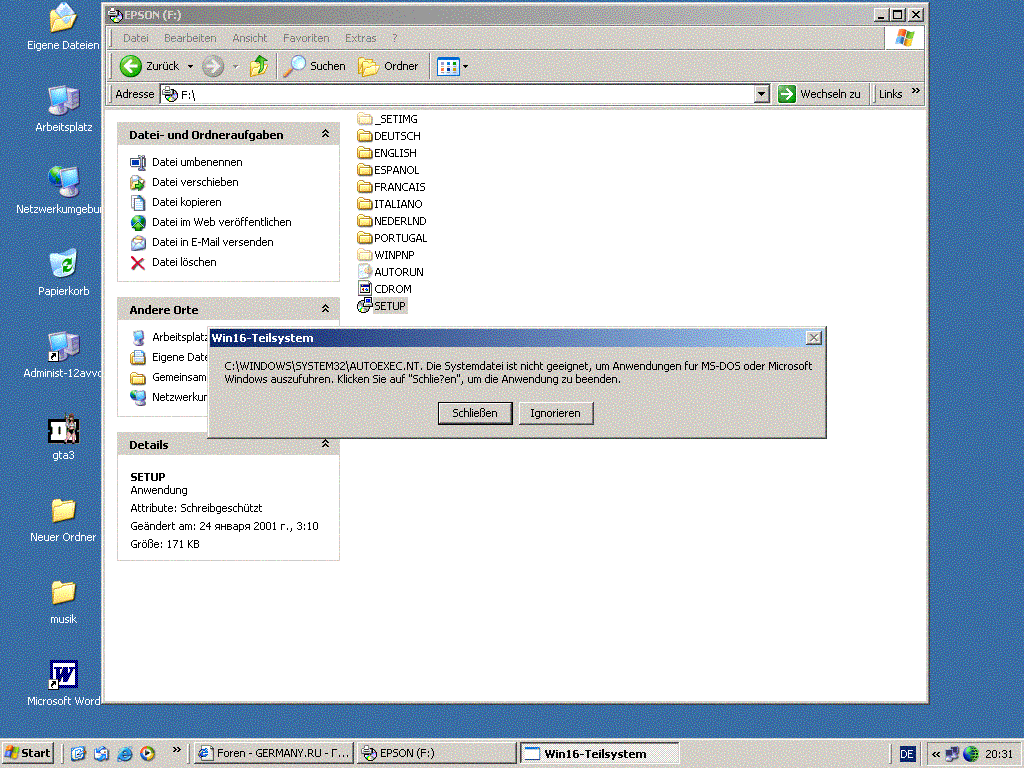Close the Win16-Teilsystem dialog with X
The width and height of the screenshot is (1024, 768).
813,338
